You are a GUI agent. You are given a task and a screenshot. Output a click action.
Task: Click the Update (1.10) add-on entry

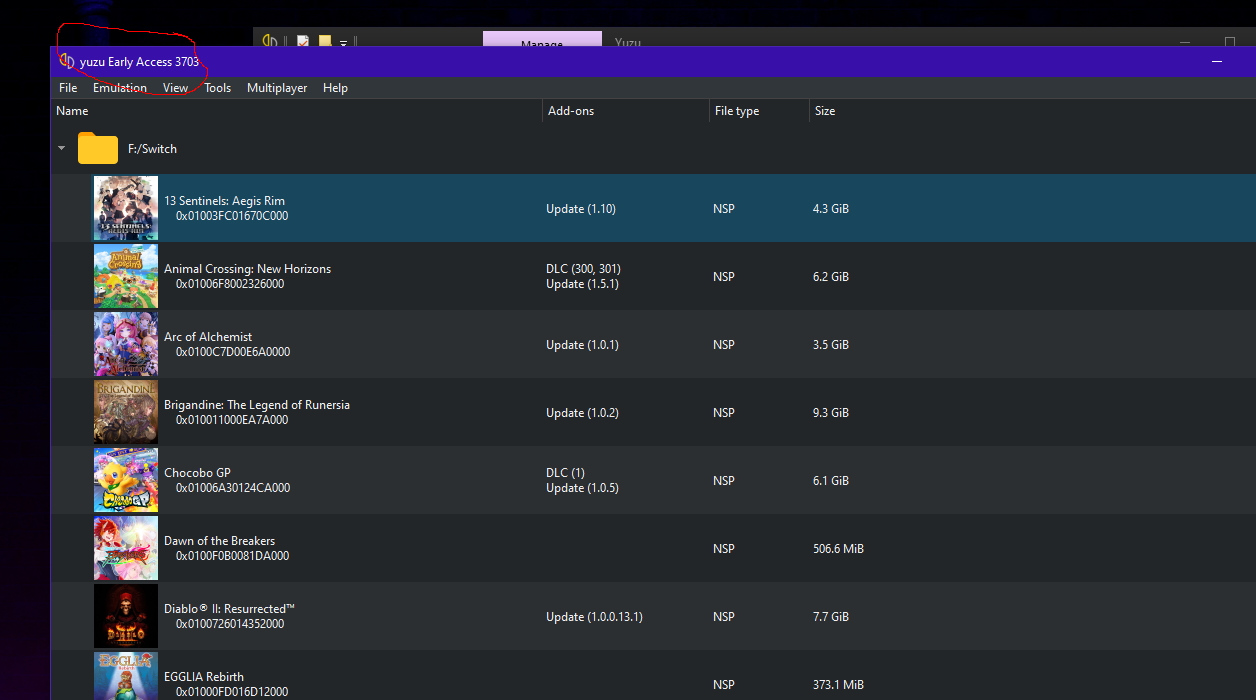coord(581,209)
